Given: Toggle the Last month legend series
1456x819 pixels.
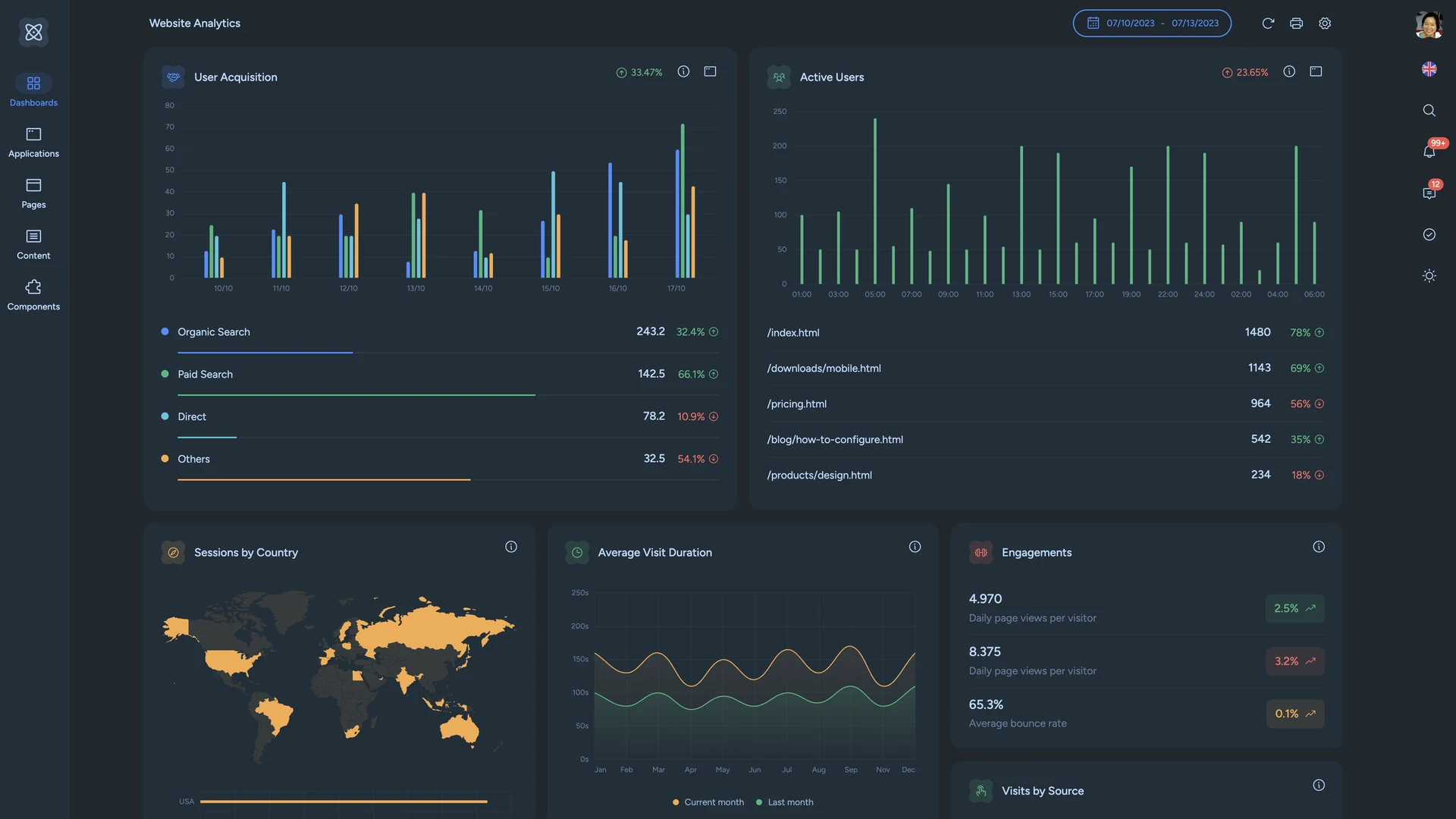Looking at the screenshot, I should tap(785, 802).
